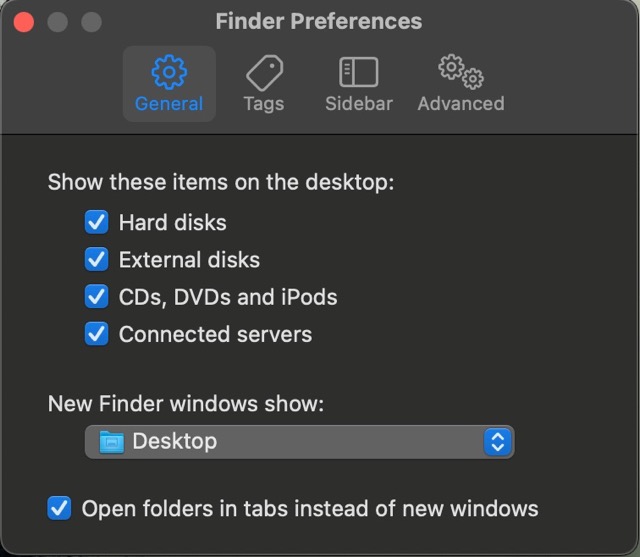Screen dimensions: 640x557
Task: Toggle Open folders in tabs checkbox
Action: click(60, 508)
